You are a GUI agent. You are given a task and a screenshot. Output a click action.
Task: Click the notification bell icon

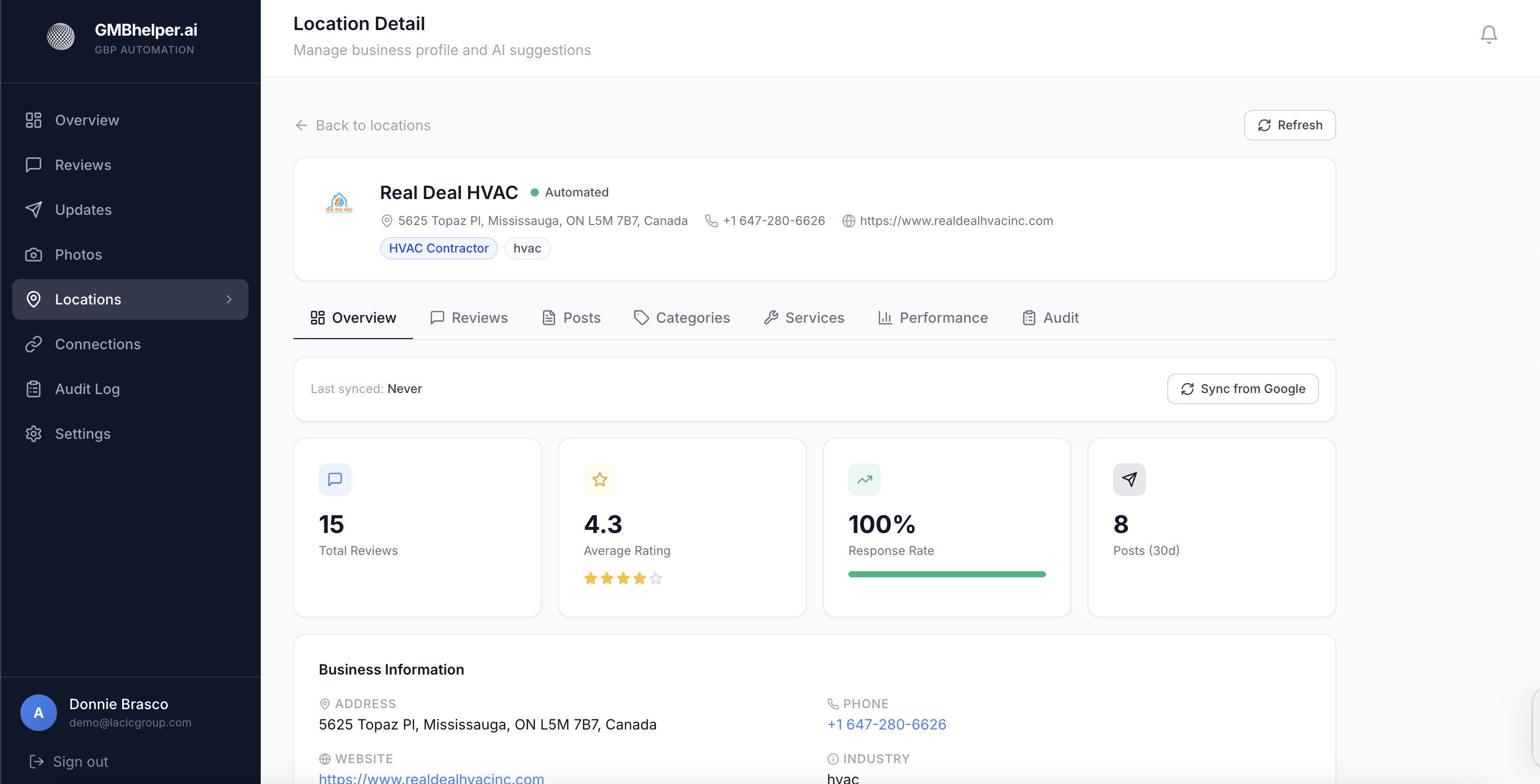pos(1488,35)
